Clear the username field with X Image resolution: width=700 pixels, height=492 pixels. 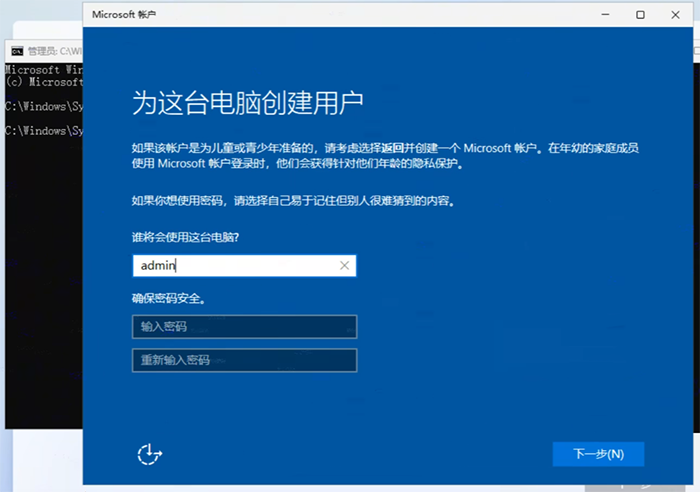[344, 266]
